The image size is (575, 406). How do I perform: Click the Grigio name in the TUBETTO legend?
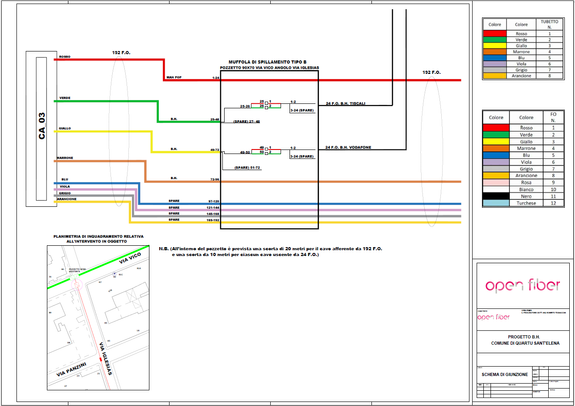click(521, 70)
